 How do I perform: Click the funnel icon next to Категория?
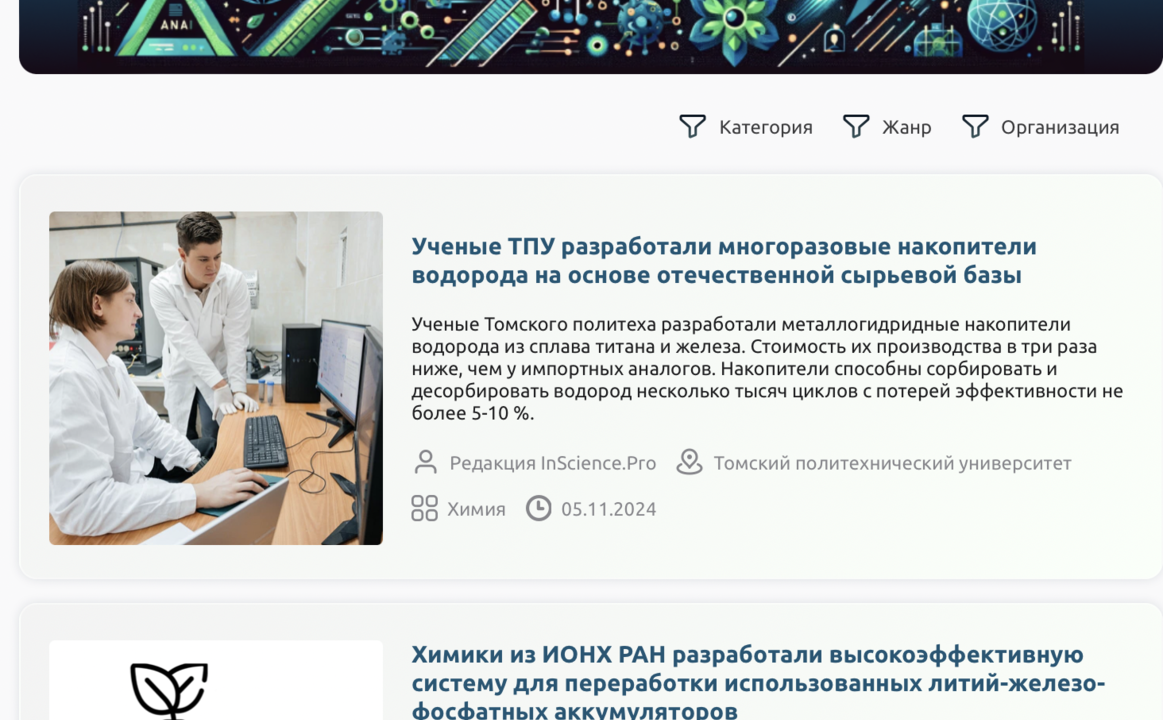coord(691,126)
